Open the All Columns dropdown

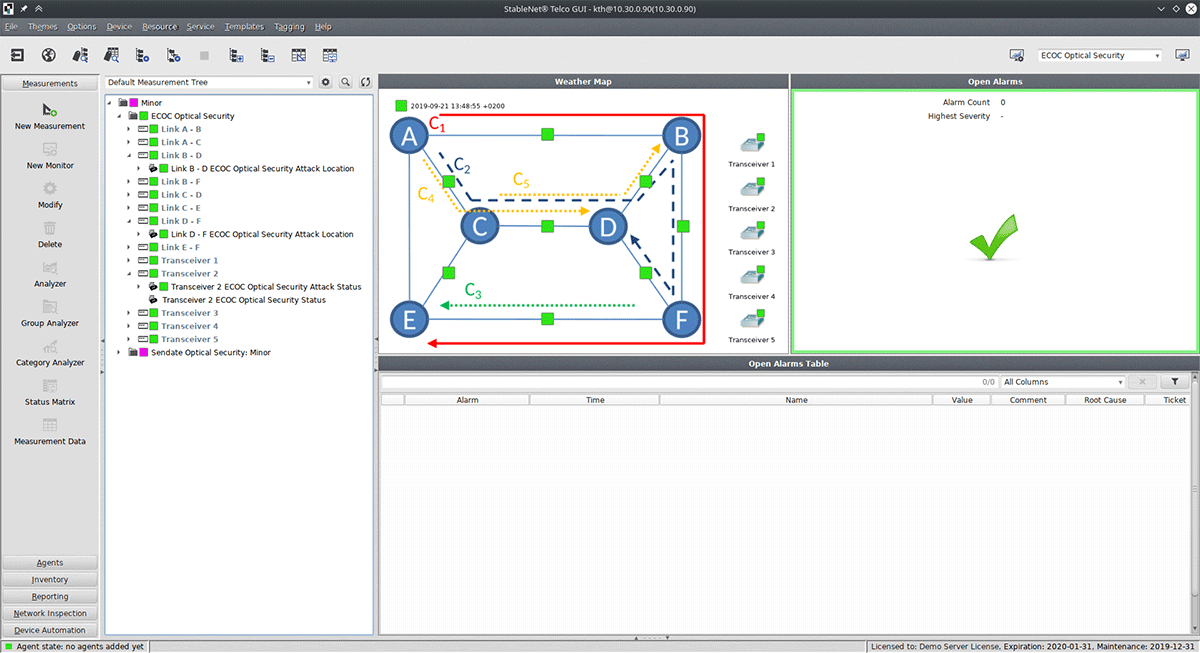(1063, 382)
